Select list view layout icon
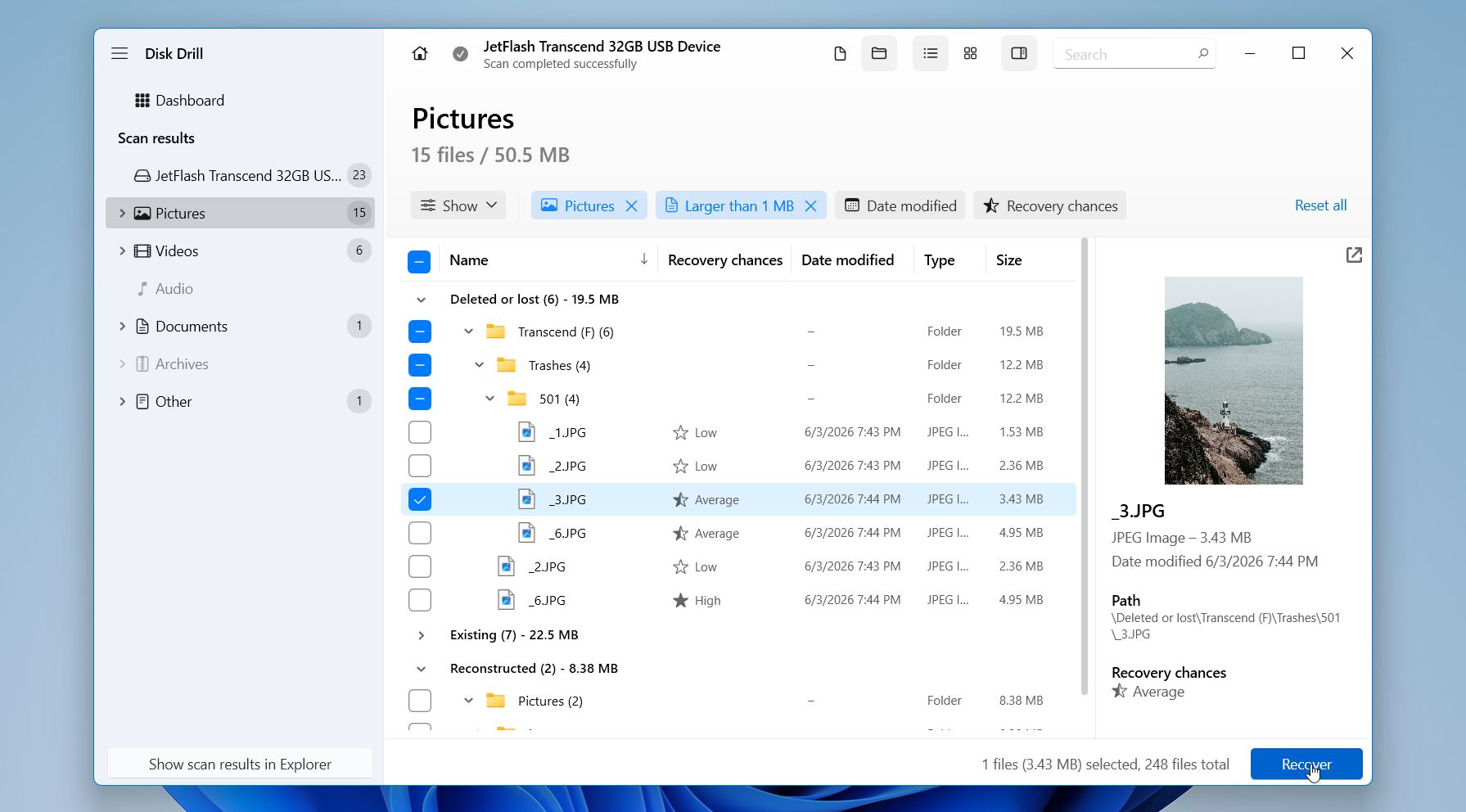This screenshot has height=812, width=1466. click(931, 53)
